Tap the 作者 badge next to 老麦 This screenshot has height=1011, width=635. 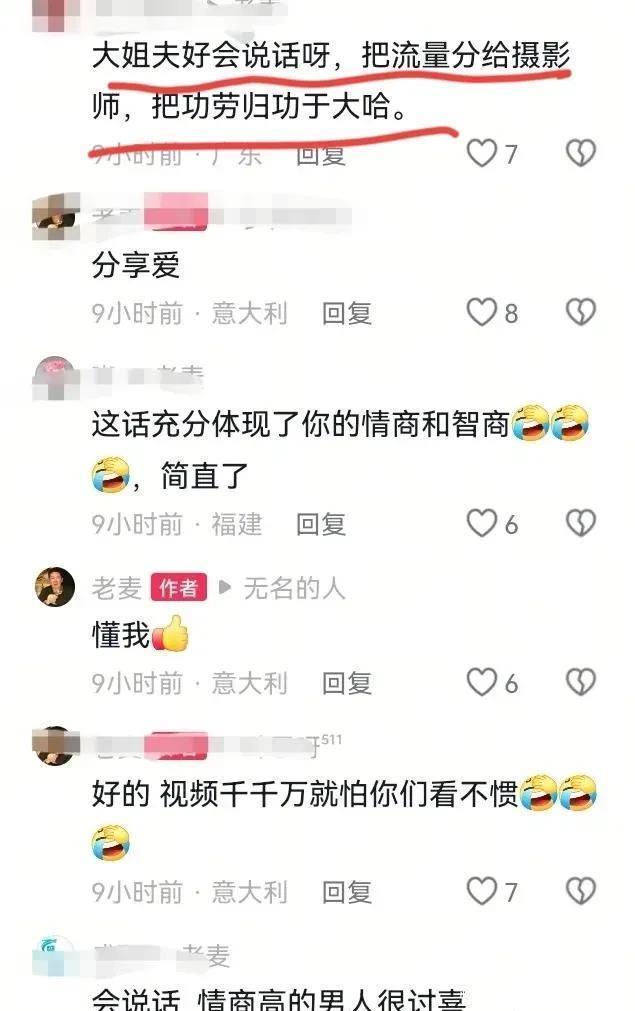click(179, 587)
